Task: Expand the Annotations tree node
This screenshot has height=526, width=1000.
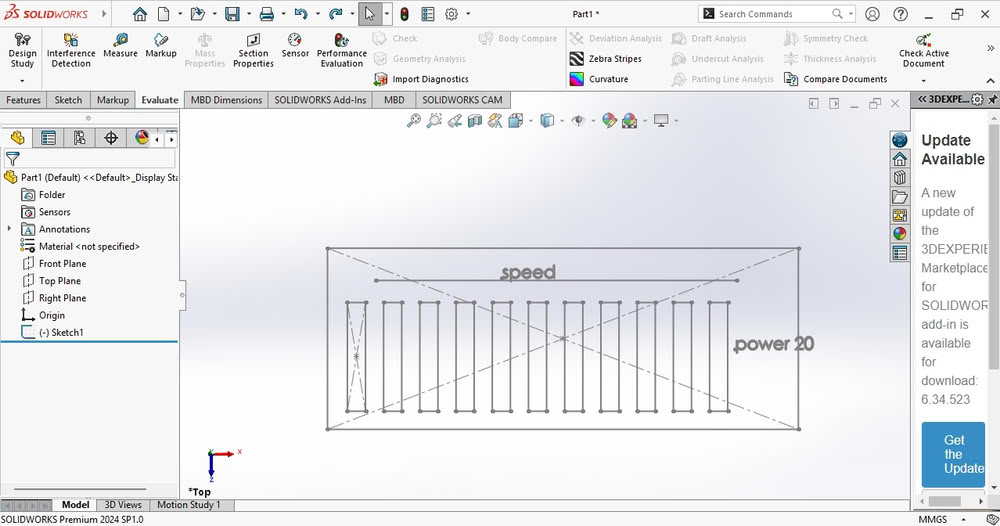Action: tap(9, 228)
